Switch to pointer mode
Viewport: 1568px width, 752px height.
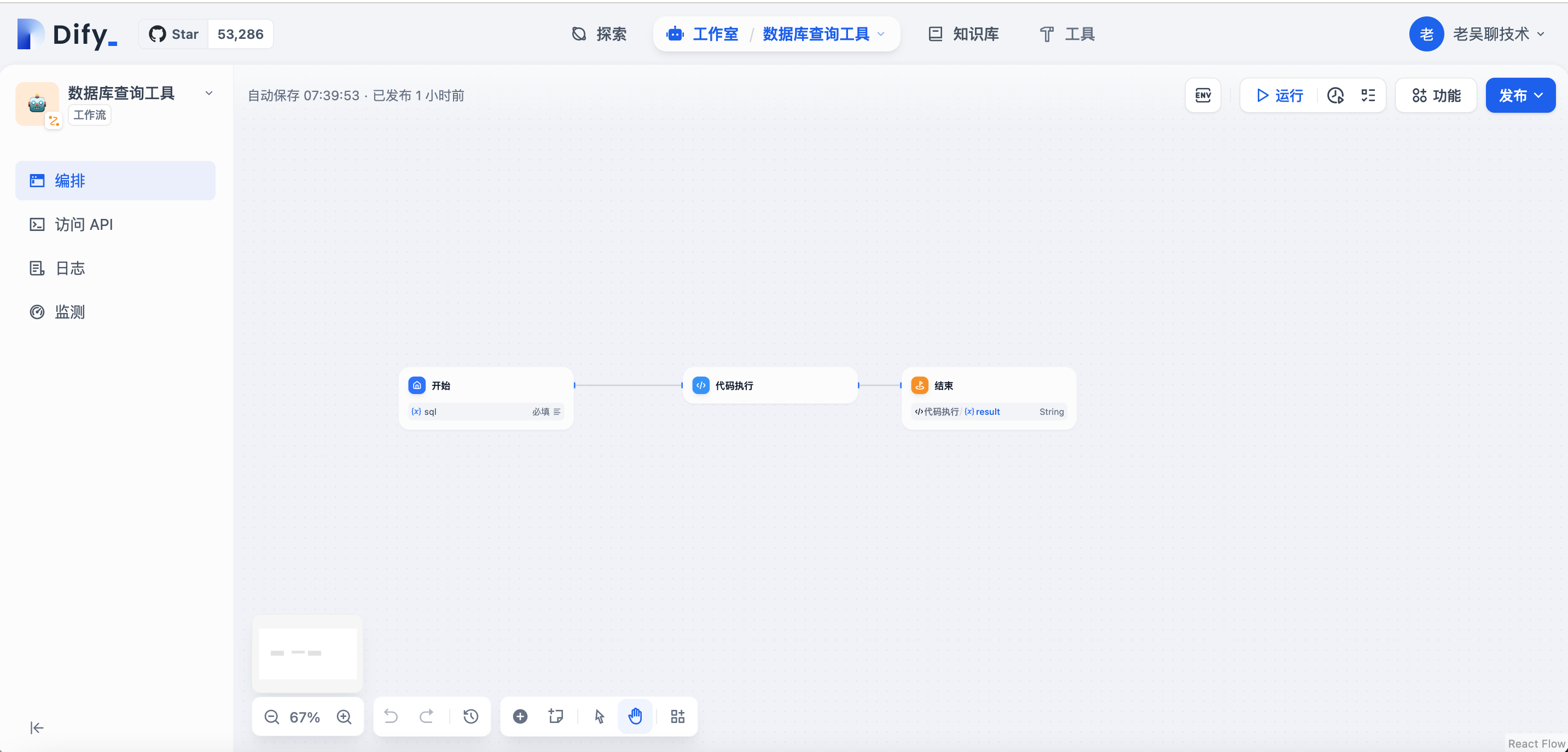tap(600, 716)
